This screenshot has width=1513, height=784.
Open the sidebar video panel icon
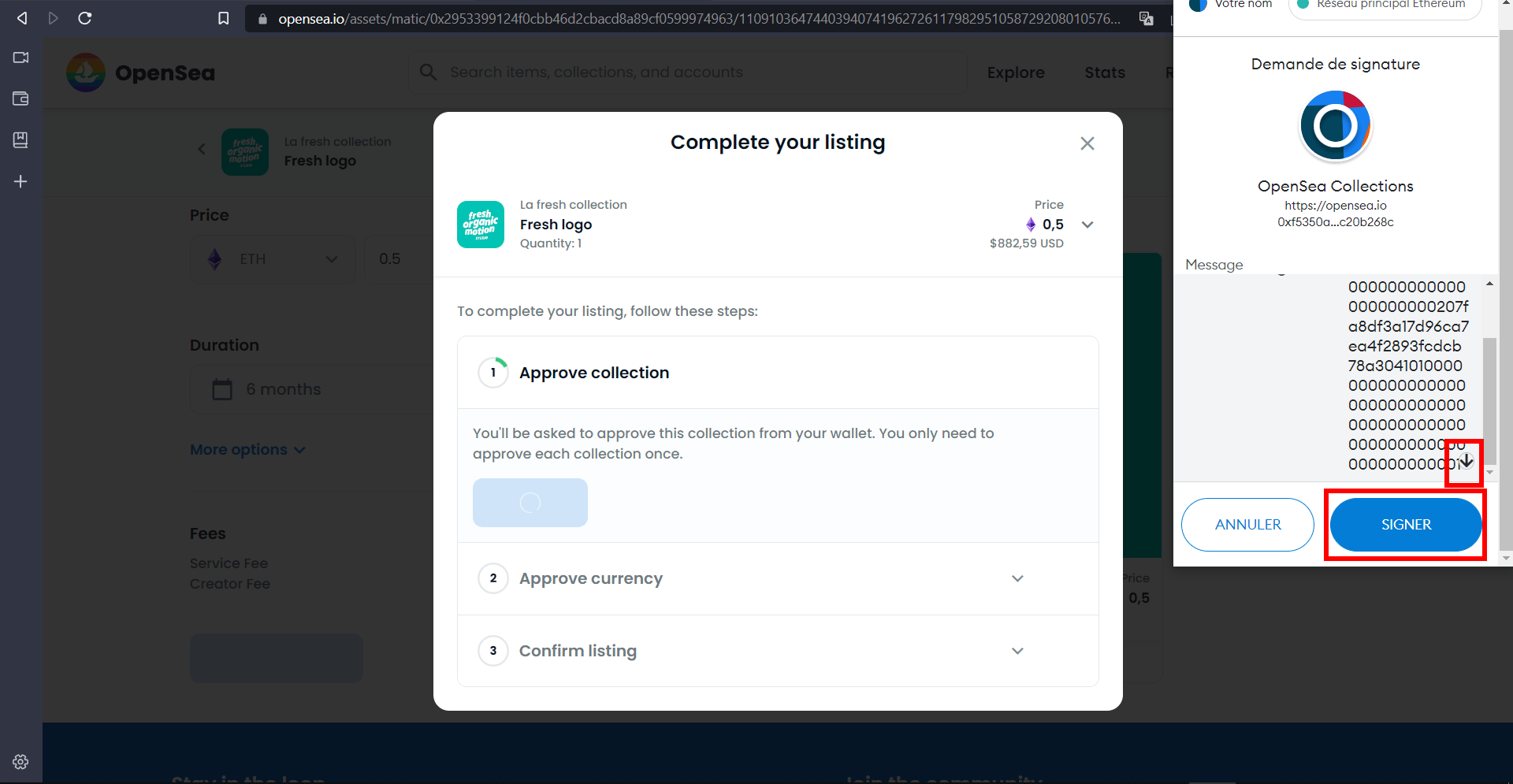pyautogui.click(x=20, y=58)
